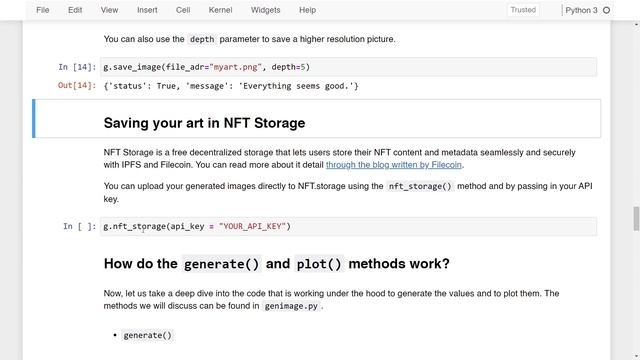Image resolution: width=640 pixels, height=360 pixels.
Task: Select the In [14] cell prompt
Action: point(77,67)
